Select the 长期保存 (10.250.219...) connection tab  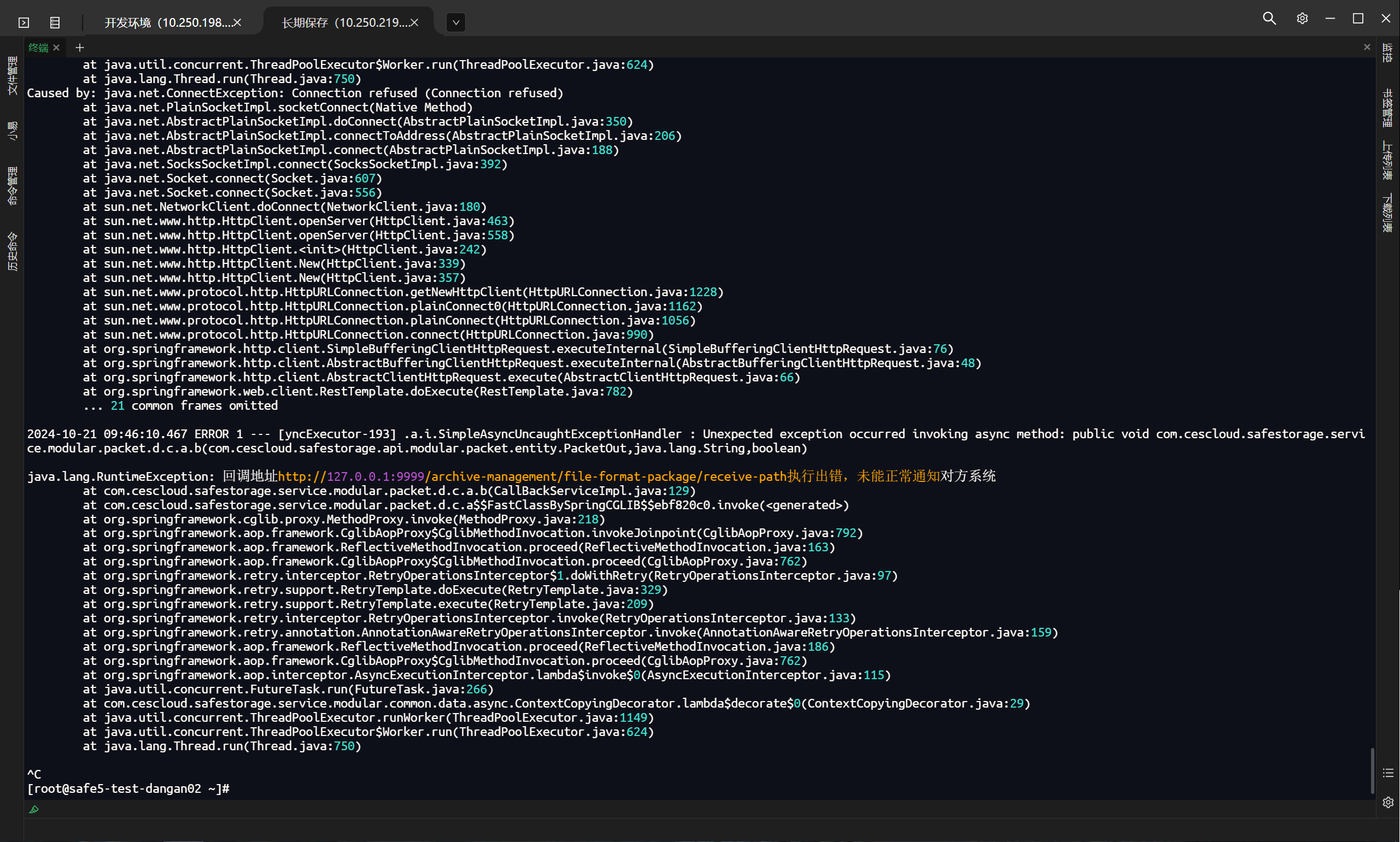pos(345,23)
